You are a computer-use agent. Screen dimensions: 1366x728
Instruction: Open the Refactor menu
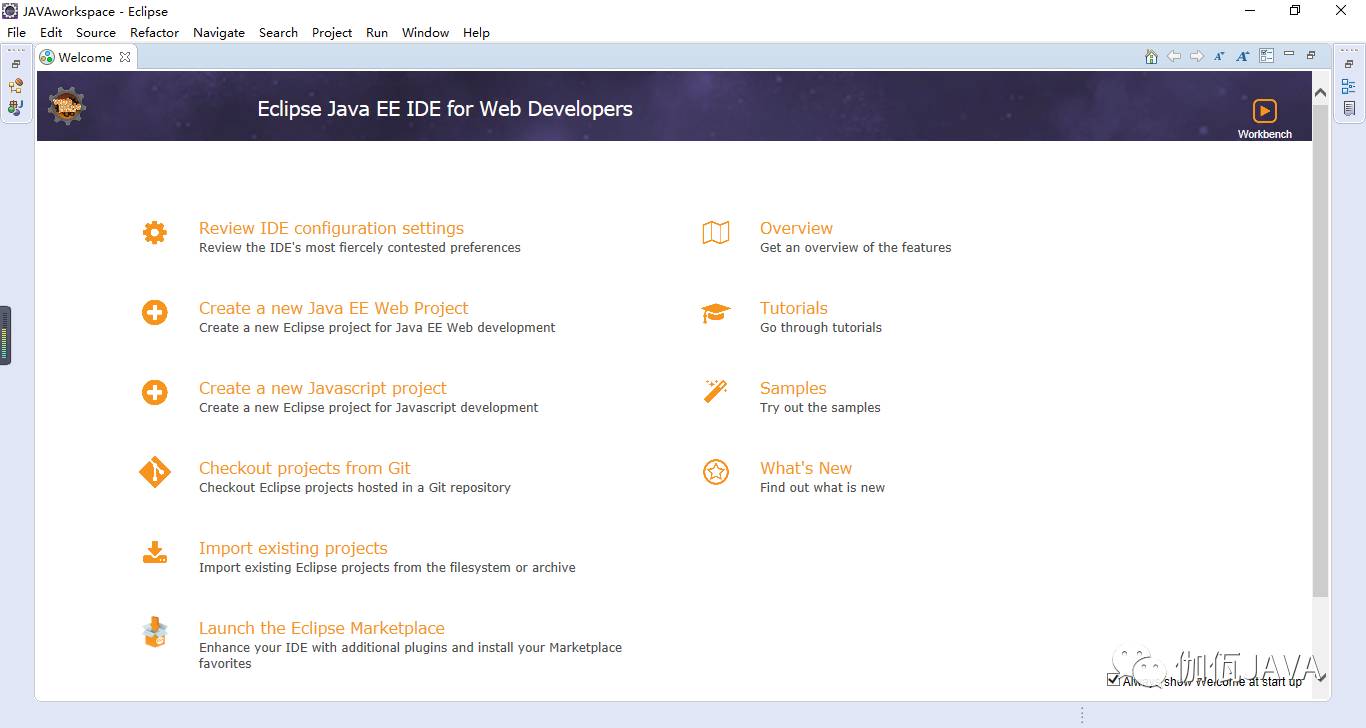[x=155, y=32]
